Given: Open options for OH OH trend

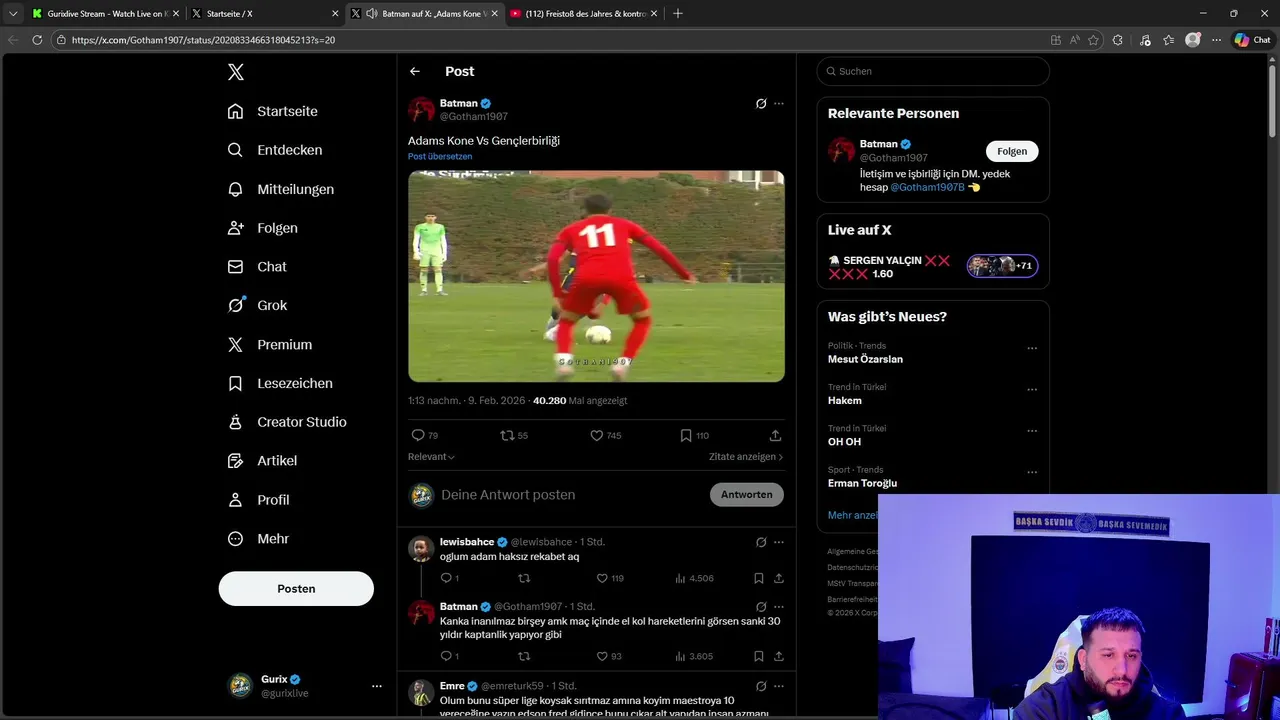Looking at the screenshot, I should [1032, 431].
